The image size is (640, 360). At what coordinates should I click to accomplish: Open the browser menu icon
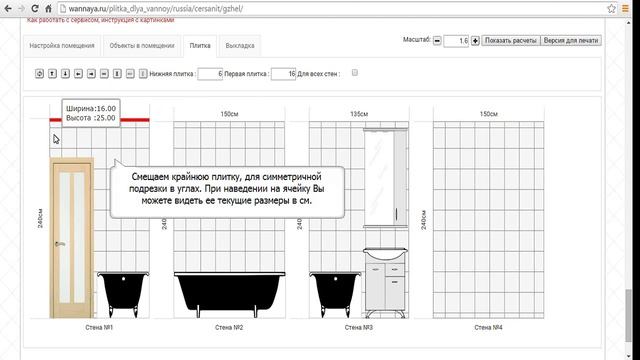click(x=625, y=8)
